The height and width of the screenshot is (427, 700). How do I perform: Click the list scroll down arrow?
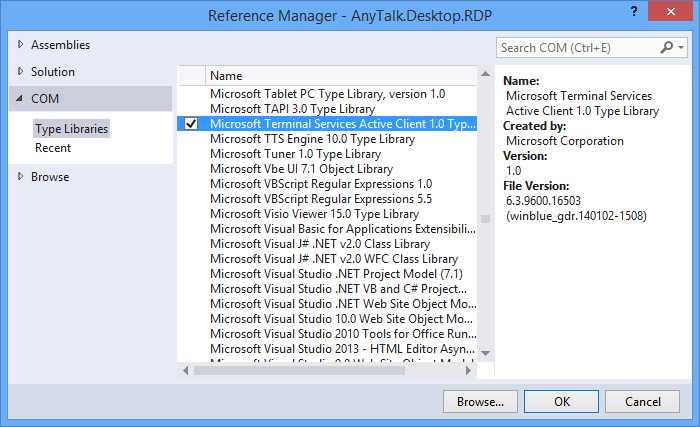(x=486, y=353)
